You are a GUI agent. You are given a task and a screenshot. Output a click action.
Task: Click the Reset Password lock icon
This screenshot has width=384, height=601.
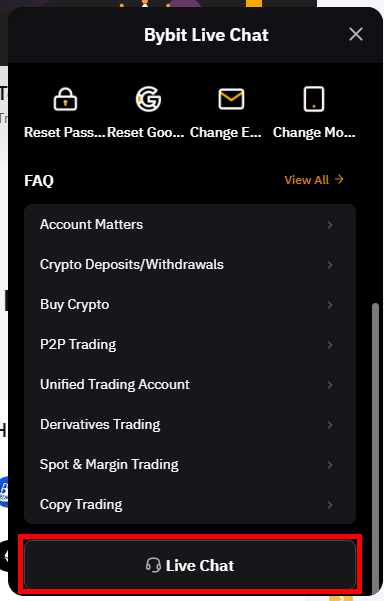coord(65,99)
